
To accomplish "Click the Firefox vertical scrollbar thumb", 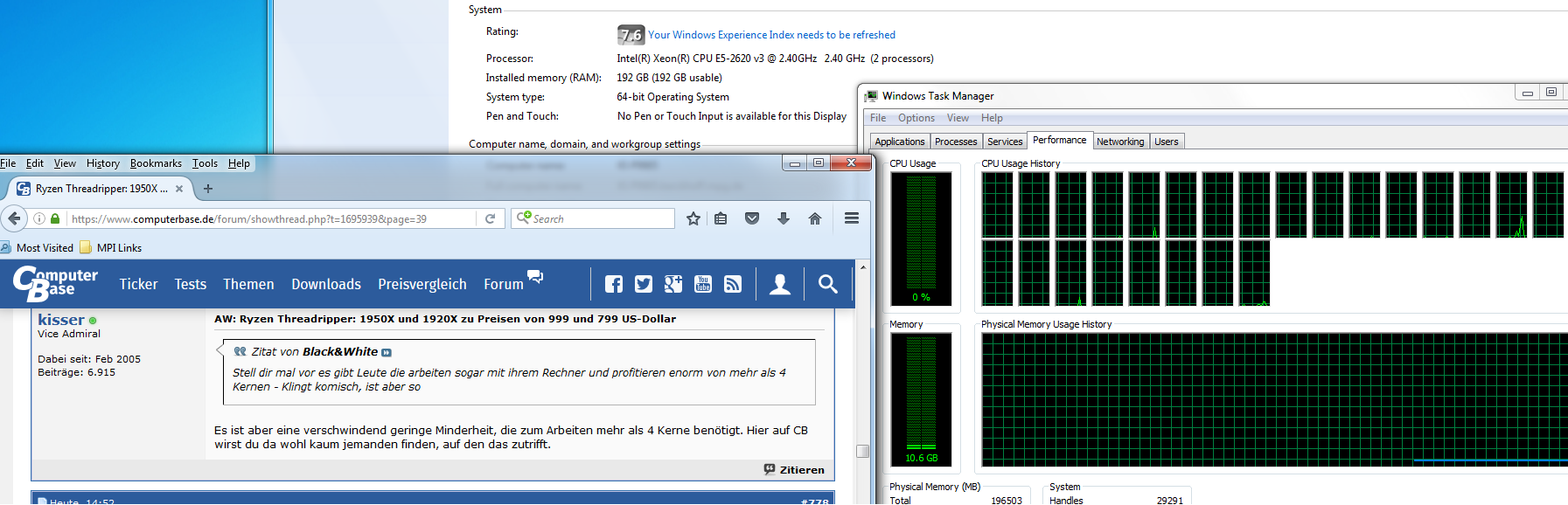I will (863, 451).
